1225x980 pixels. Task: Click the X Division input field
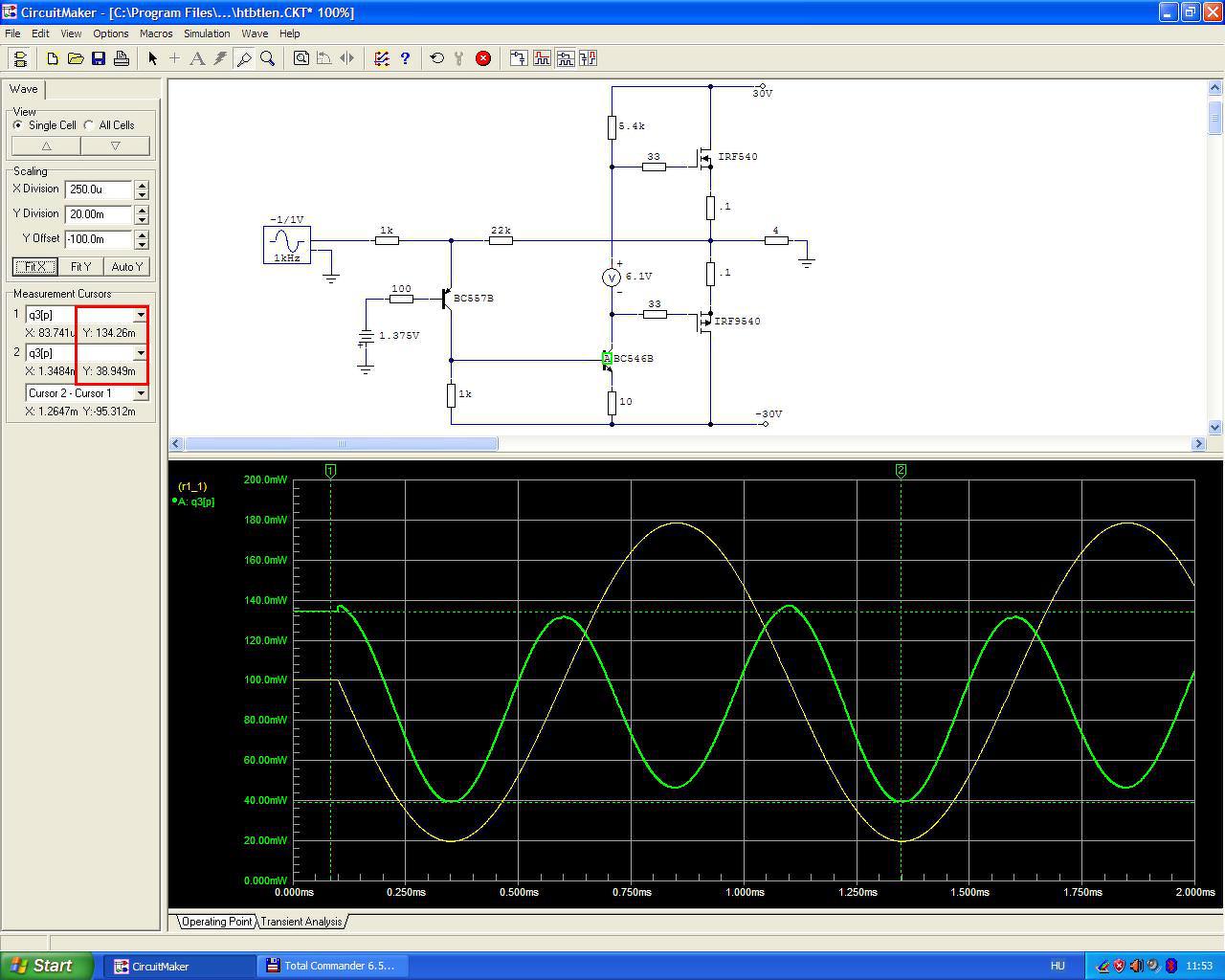(x=99, y=189)
